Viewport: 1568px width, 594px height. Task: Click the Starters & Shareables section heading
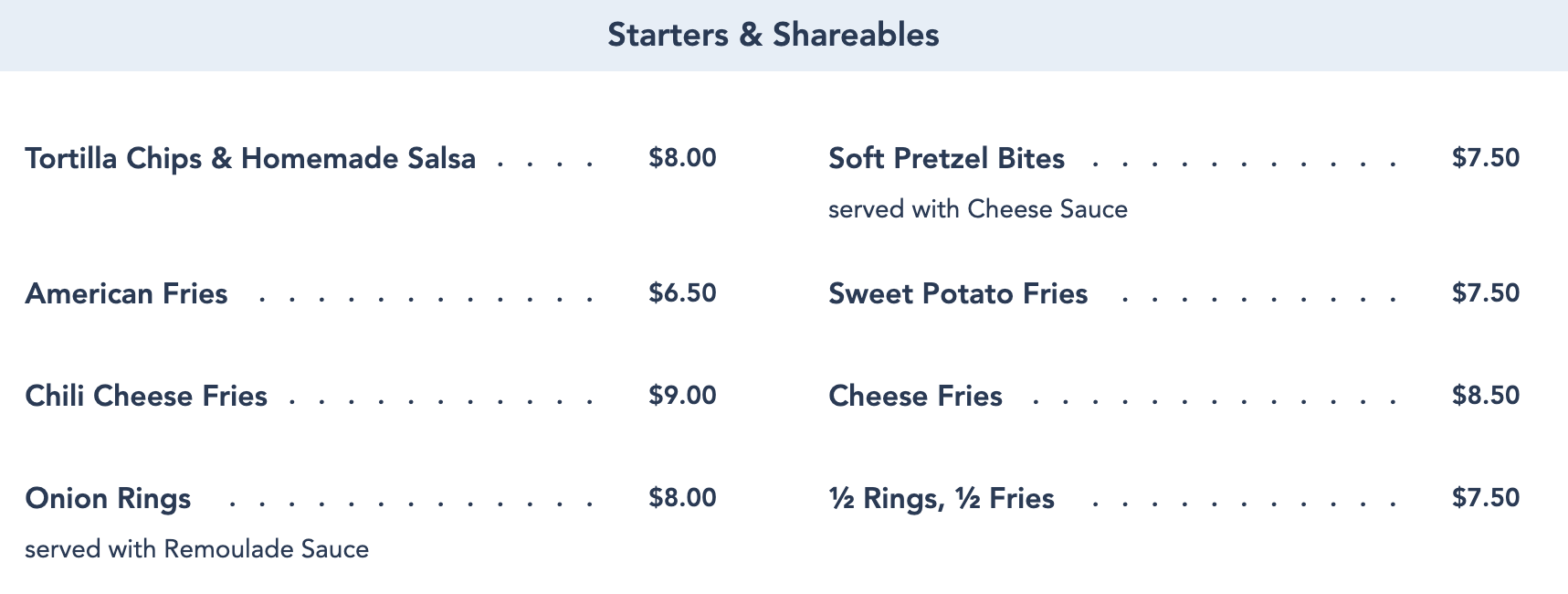(x=773, y=35)
